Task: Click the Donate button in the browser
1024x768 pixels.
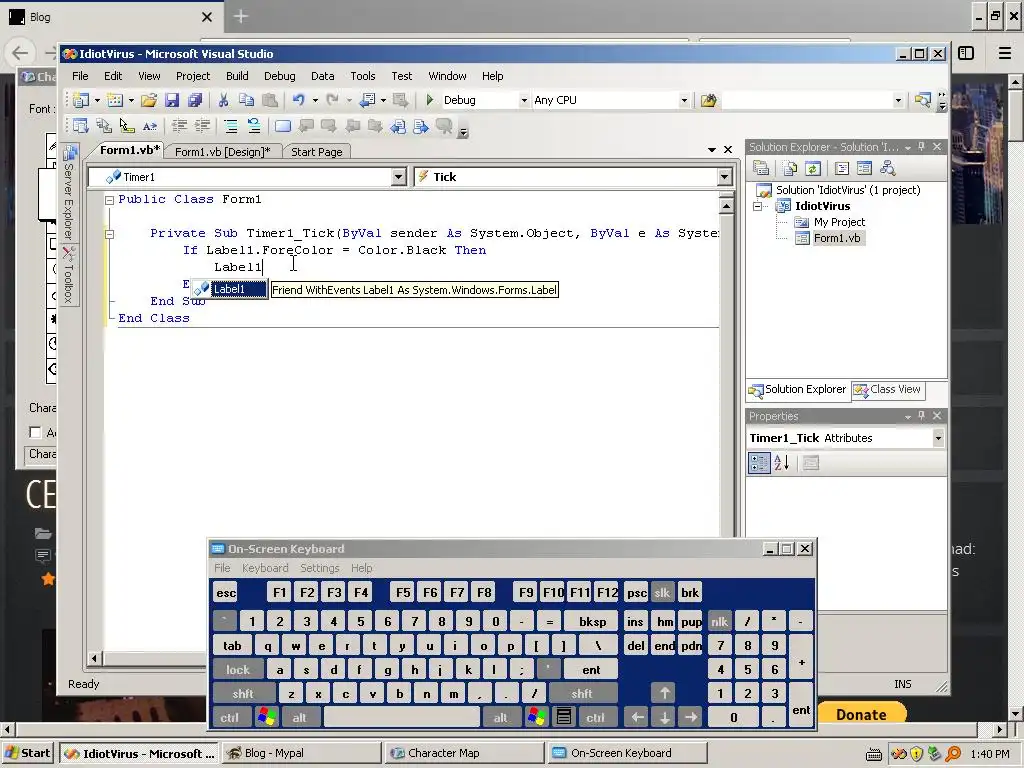Action: tap(861, 714)
